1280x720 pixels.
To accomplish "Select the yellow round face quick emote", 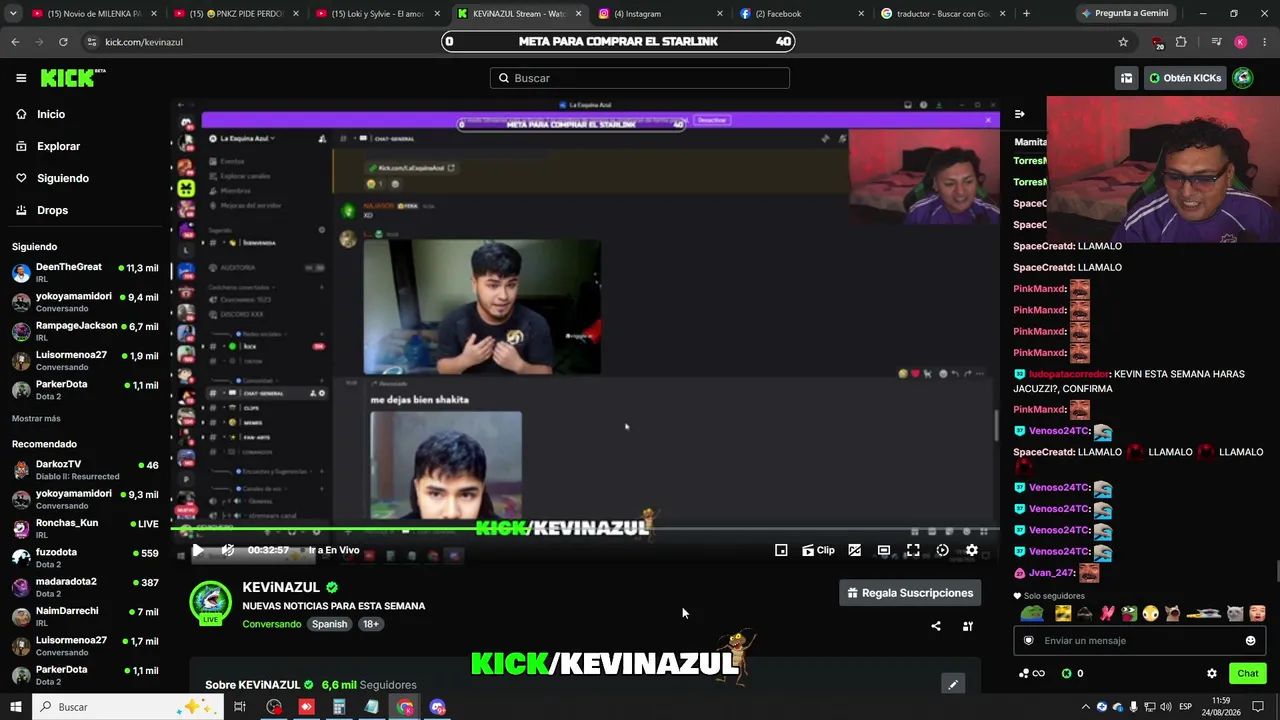I will coord(1150,614).
